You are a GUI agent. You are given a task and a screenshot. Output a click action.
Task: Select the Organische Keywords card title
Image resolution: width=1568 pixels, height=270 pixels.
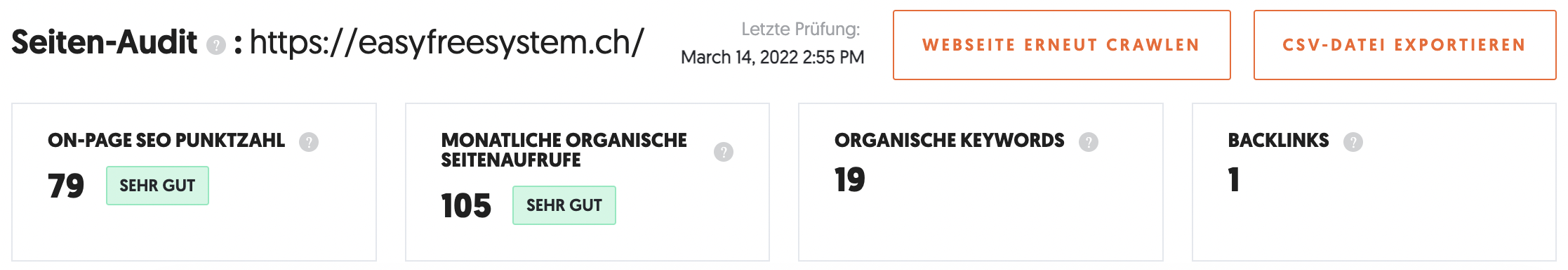point(950,141)
